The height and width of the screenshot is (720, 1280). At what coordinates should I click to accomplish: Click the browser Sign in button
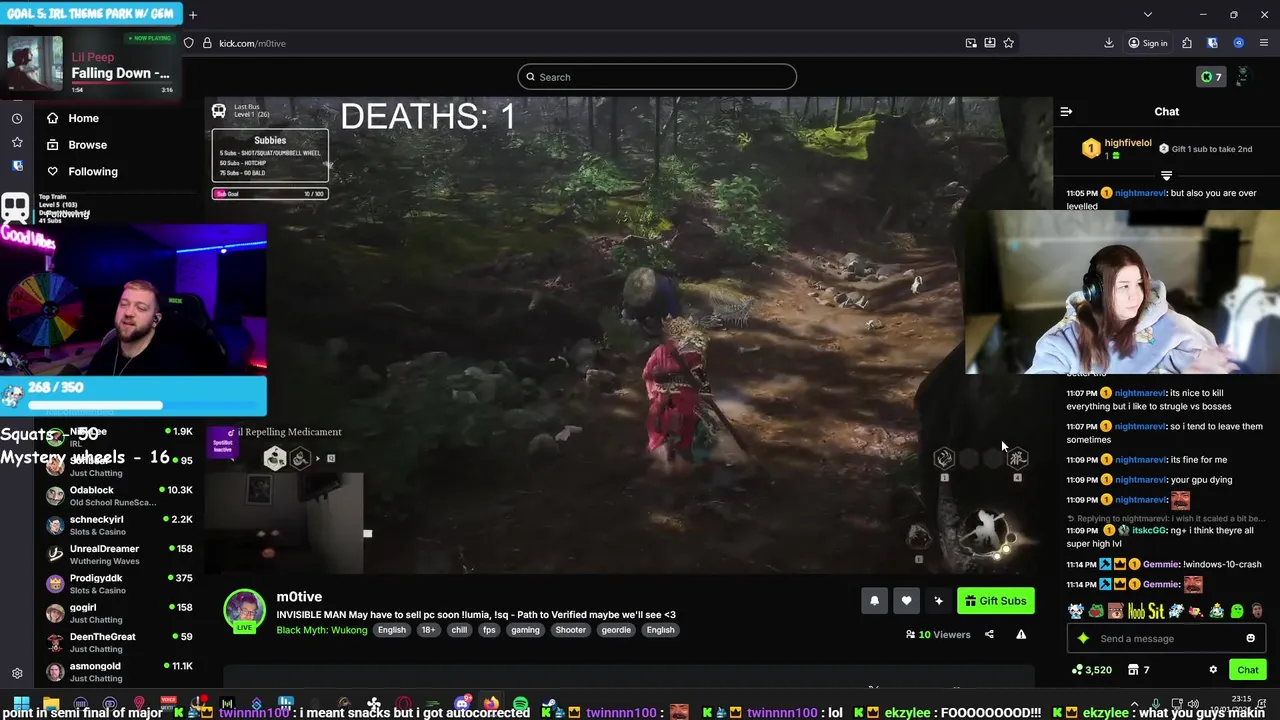1148,43
